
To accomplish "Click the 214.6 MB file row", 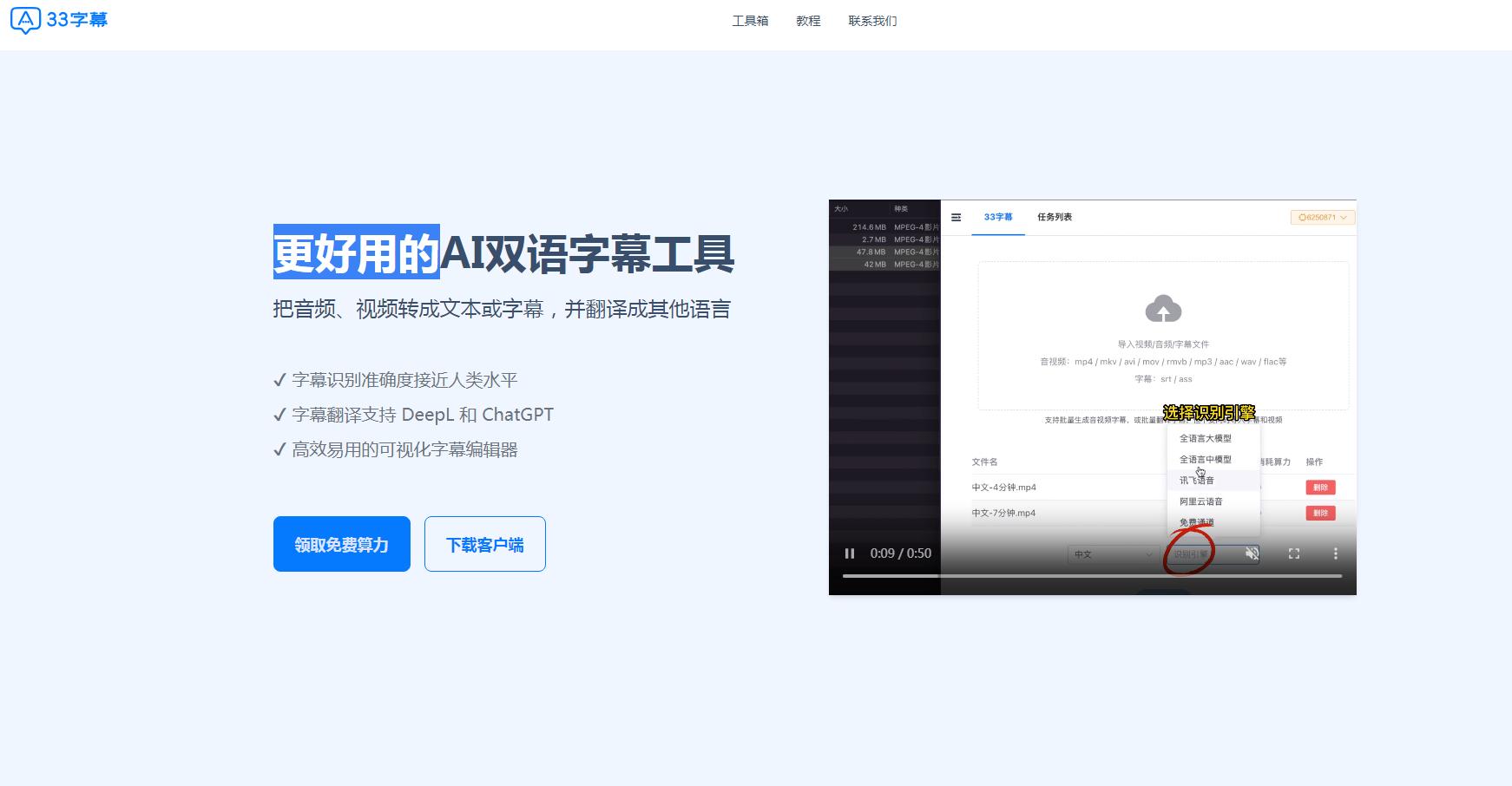I will [x=884, y=227].
